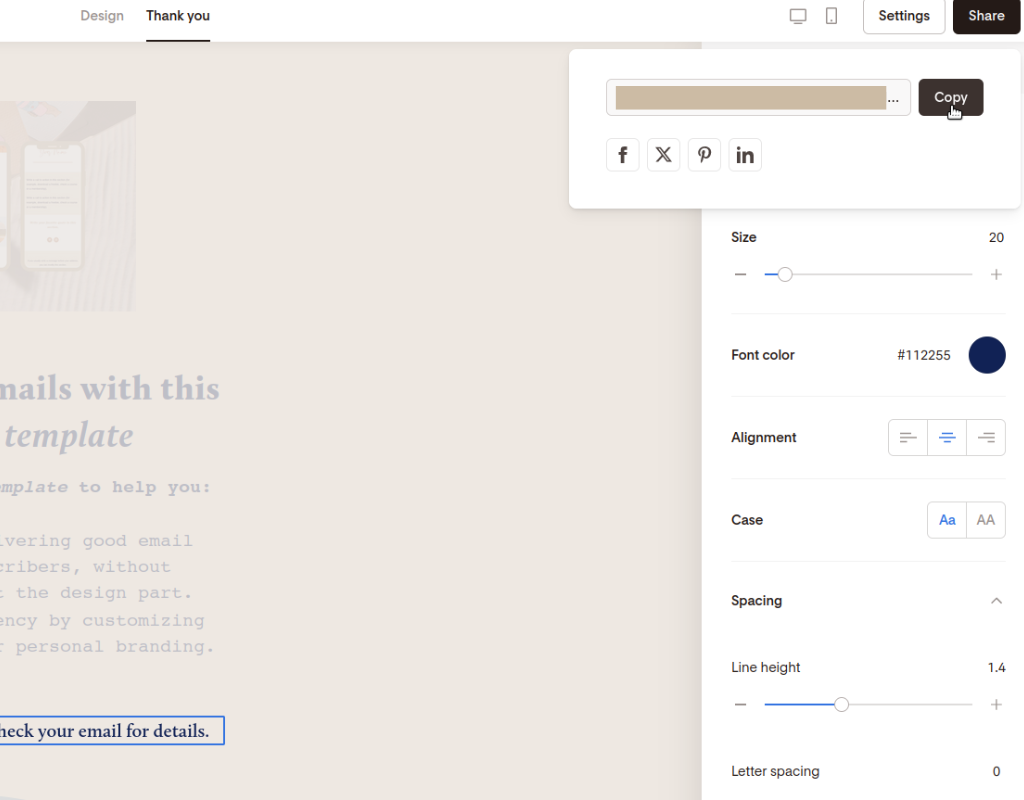Share on X (Twitter) icon
The image size is (1024, 800).
pos(664,155)
